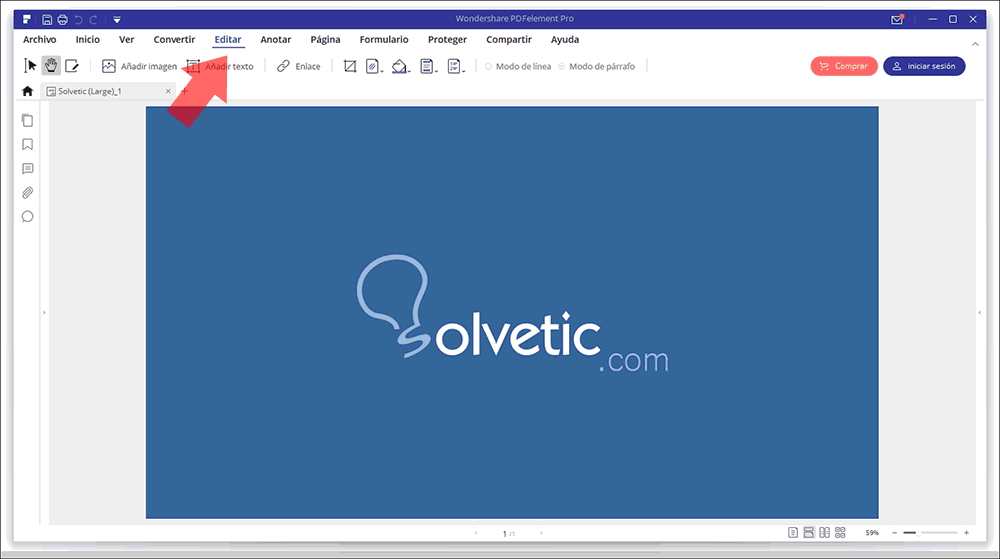Open the Compartir tab
The width and height of the screenshot is (1000, 559).
[x=509, y=40]
